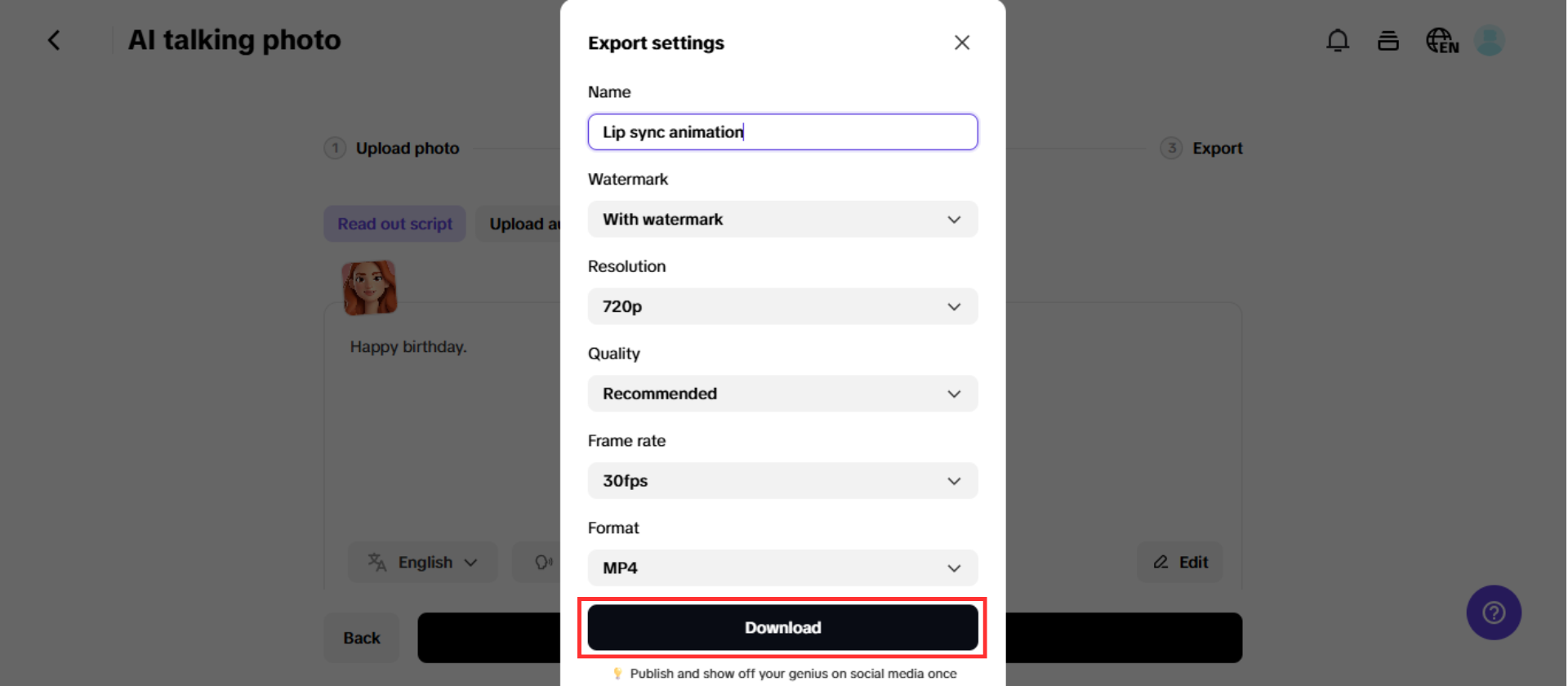Click the voice speaker icon button
The width and height of the screenshot is (1568, 686).
tap(541, 562)
